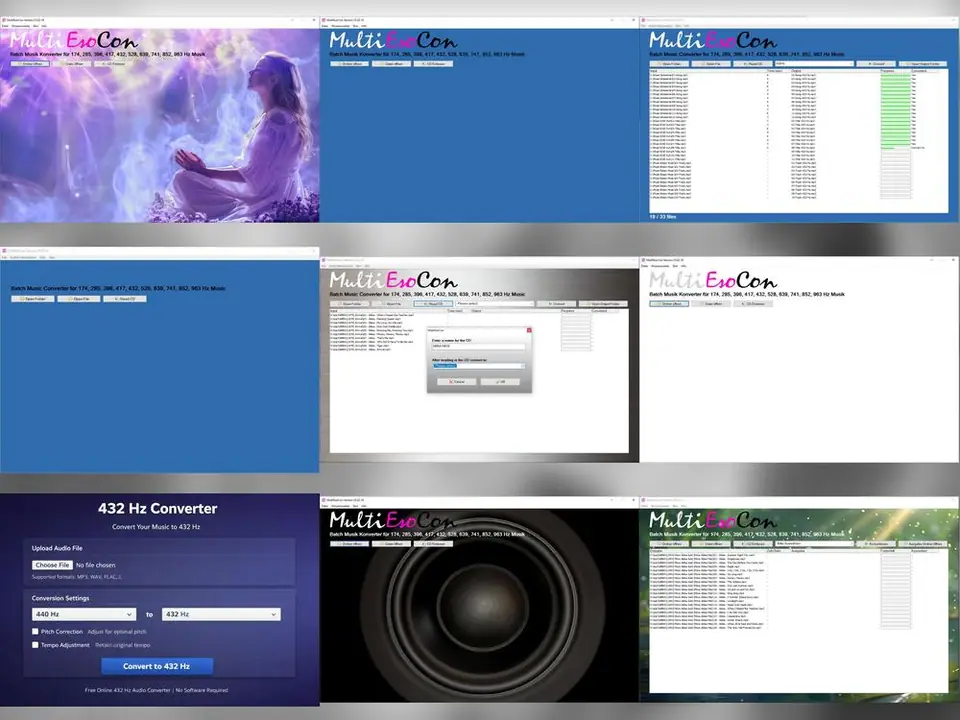Image resolution: width=960 pixels, height=720 pixels.
Task: Open first menu bar item in speaker window
Action: (326, 507)
